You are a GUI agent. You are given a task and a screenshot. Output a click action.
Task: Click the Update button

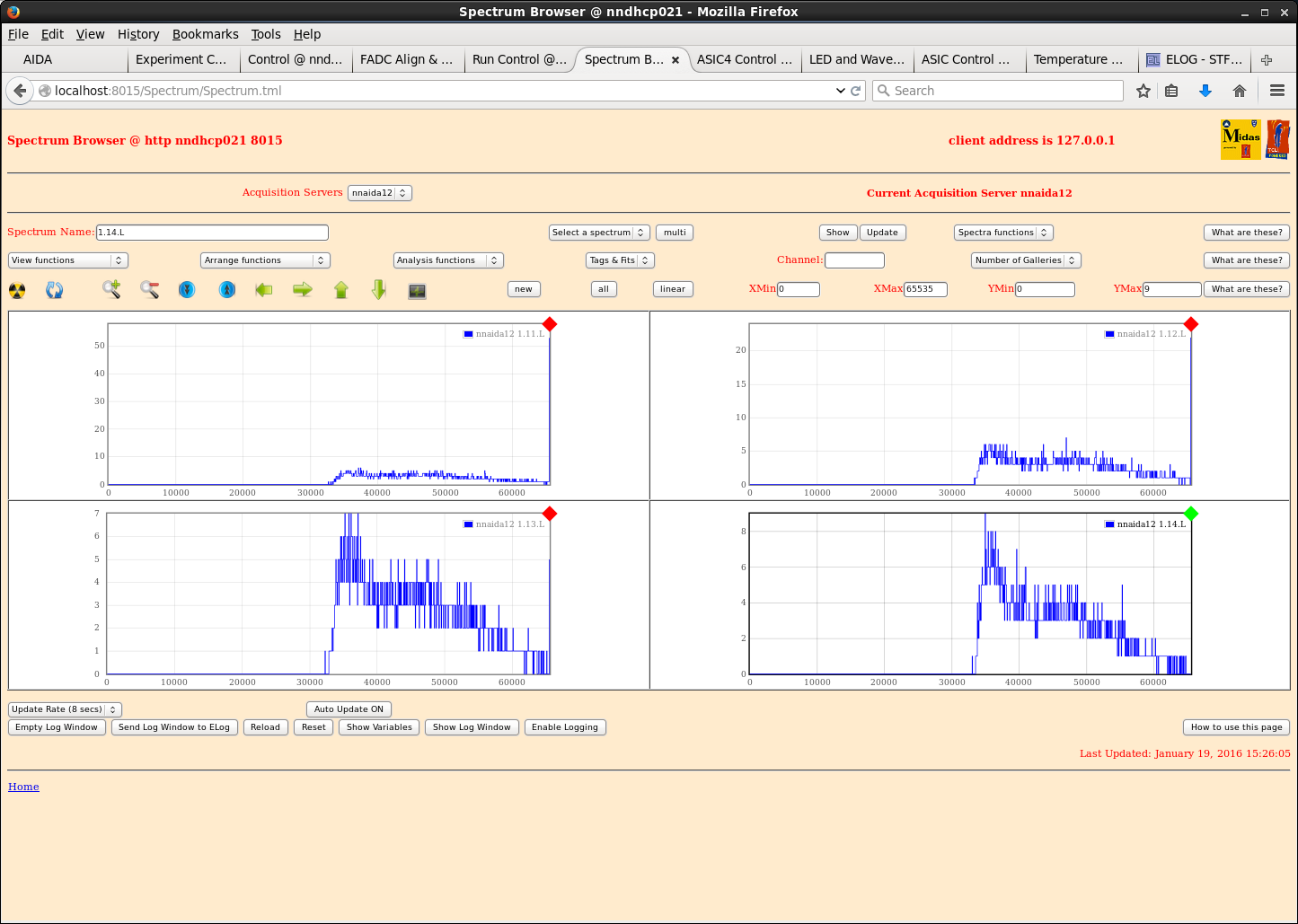[882, 233]
